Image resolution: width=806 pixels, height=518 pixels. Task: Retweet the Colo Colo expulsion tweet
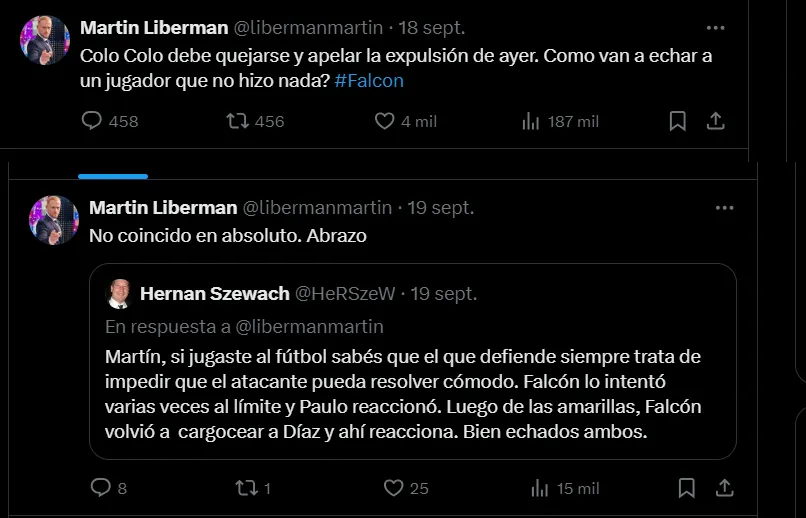(238, 121)
